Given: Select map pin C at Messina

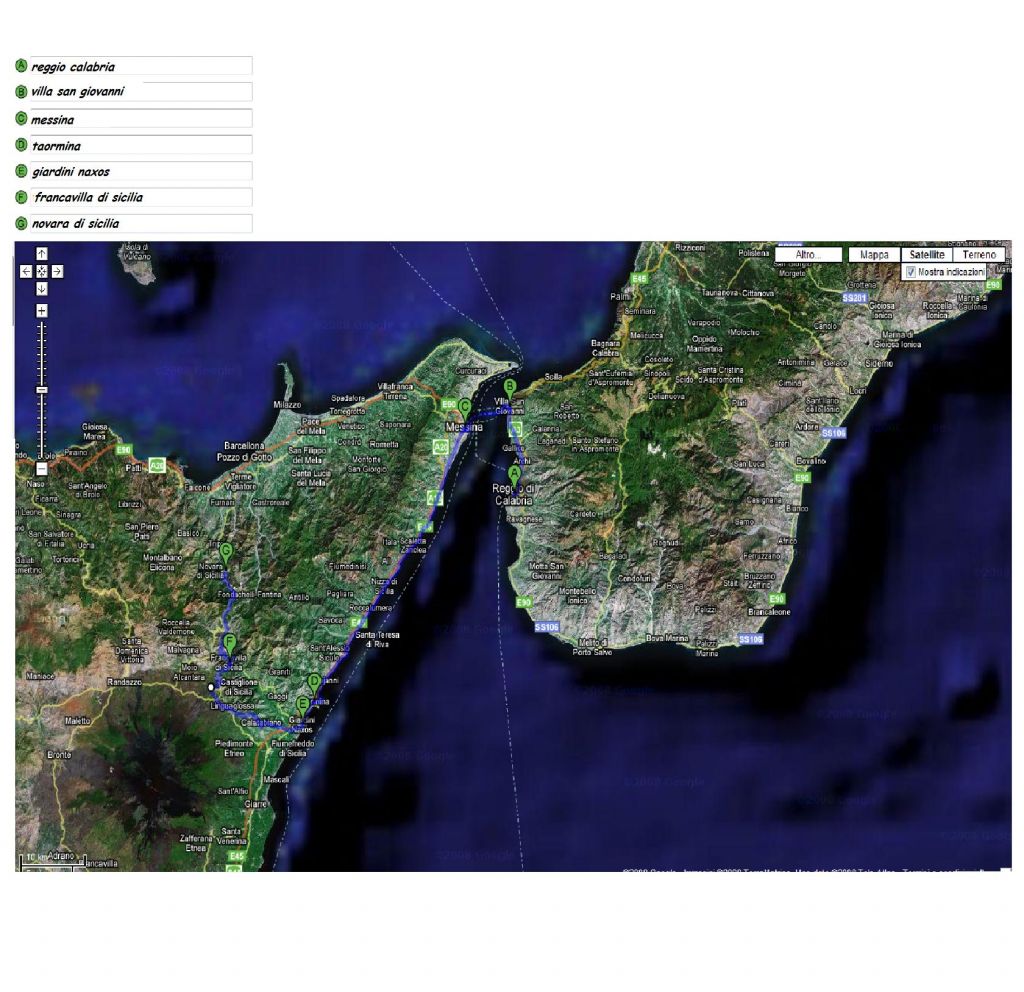Looking at the screenshot, I should click(464, 409).
